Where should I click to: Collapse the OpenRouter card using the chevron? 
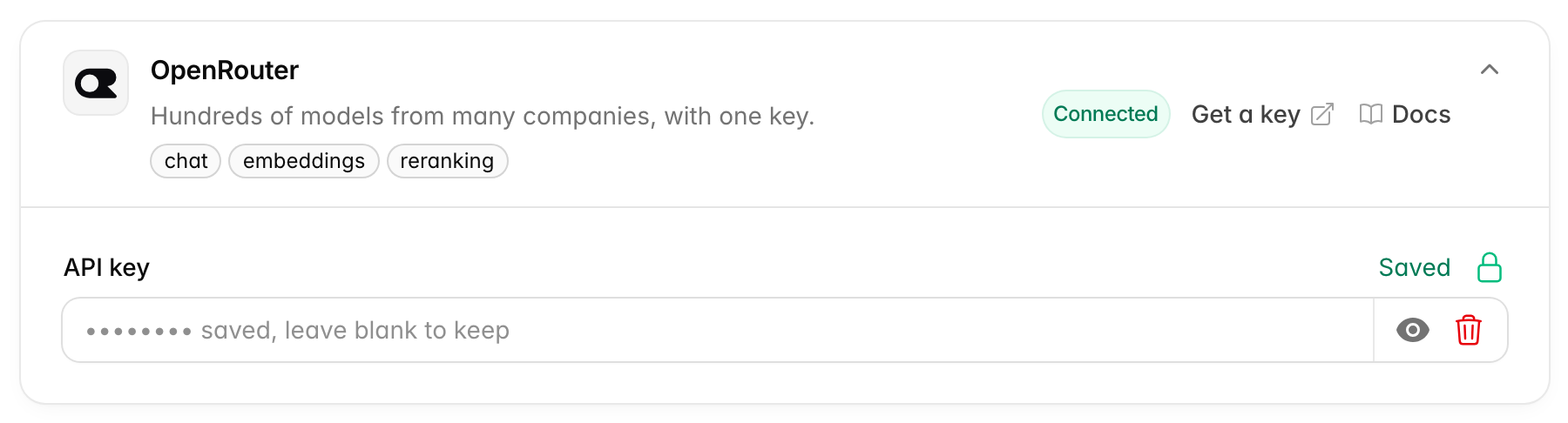tap(1490, 70)
